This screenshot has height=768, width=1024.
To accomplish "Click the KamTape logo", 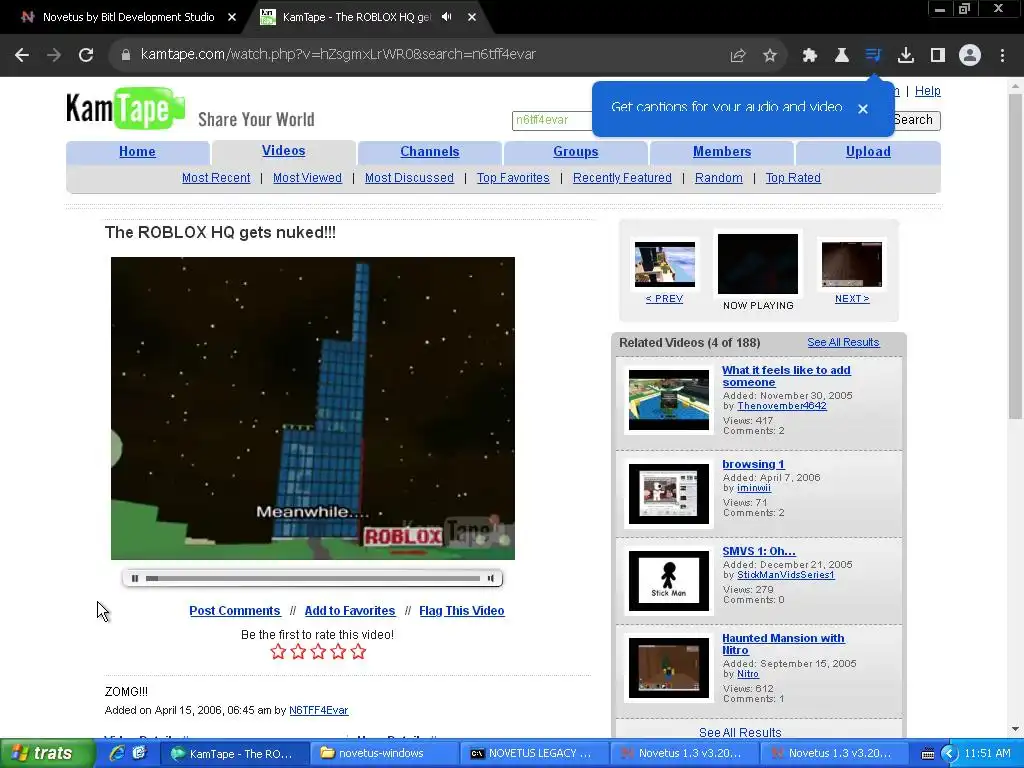I will coord(125,108).
